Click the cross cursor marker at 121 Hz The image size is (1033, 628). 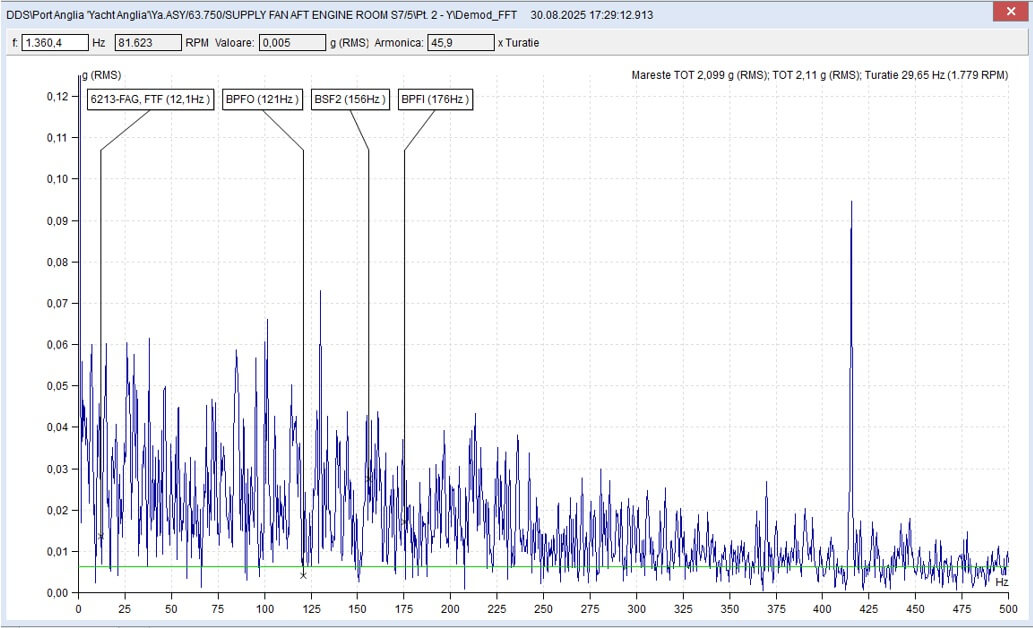(x=303, y=575)
